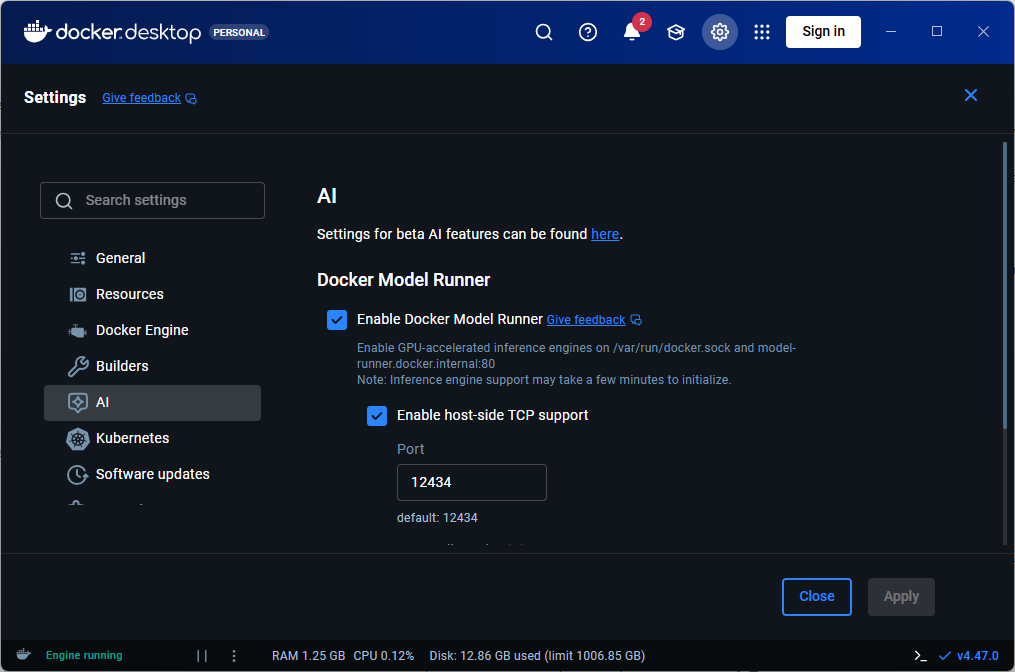Close settings with the blue X
Screen dimensions: 1015x672
click(x=970, y=96)
